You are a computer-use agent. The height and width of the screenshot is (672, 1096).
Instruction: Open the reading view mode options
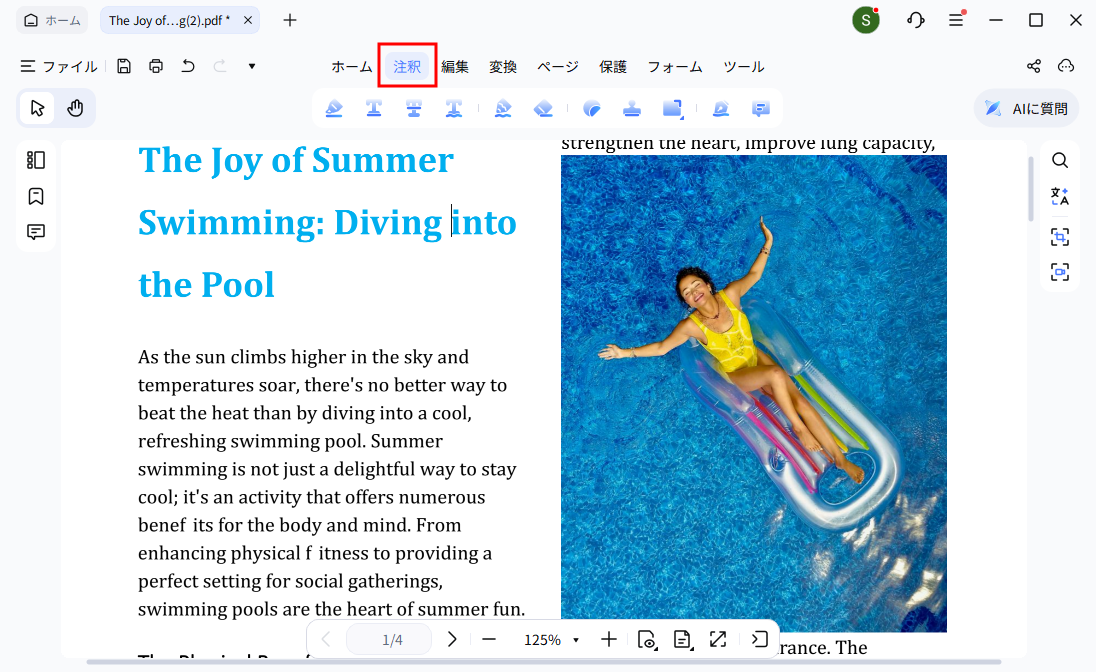click(647, 639)
